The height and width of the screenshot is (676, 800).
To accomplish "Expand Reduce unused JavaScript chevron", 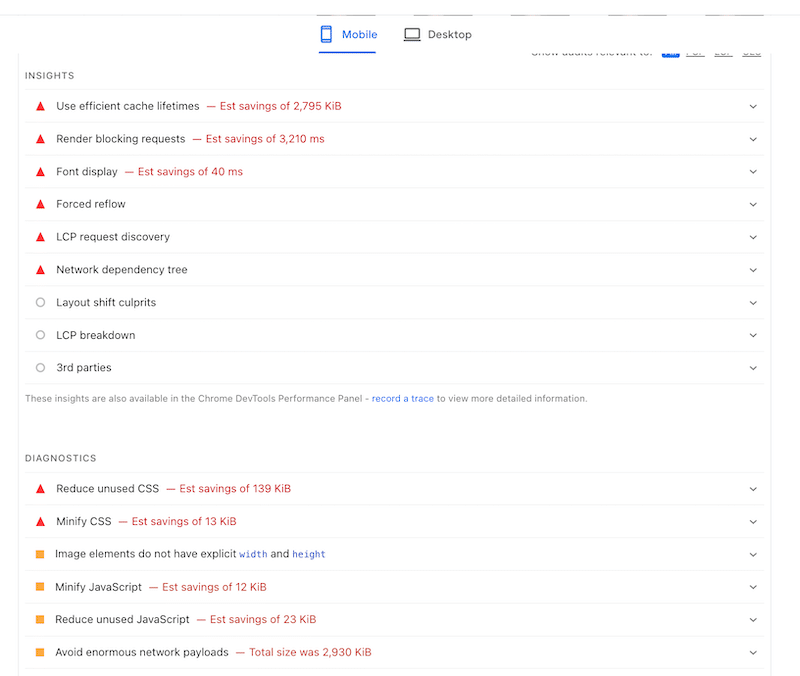I will click(x=753, y=620).
